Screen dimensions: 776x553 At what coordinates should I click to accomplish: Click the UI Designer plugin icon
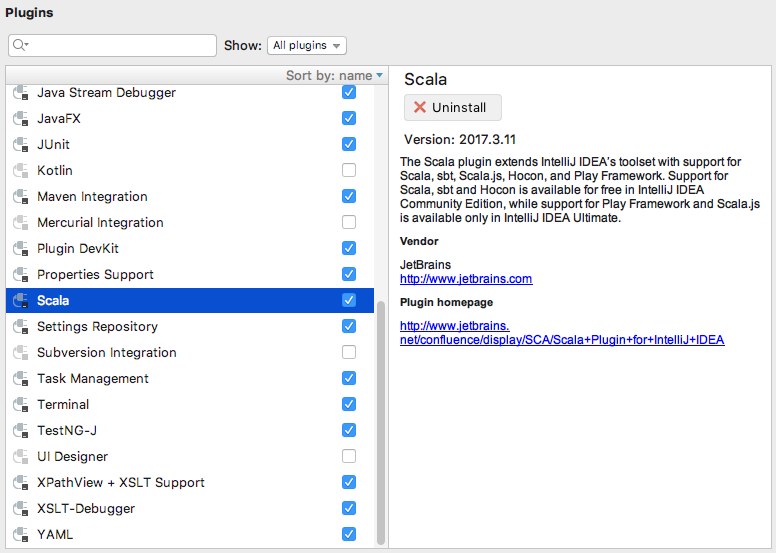(x=21, y=456)
